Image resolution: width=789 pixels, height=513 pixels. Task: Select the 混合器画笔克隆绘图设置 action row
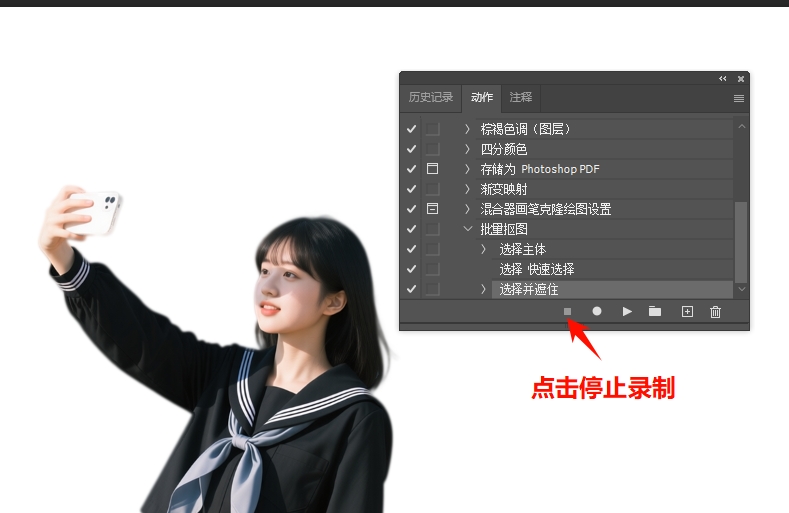604,209
